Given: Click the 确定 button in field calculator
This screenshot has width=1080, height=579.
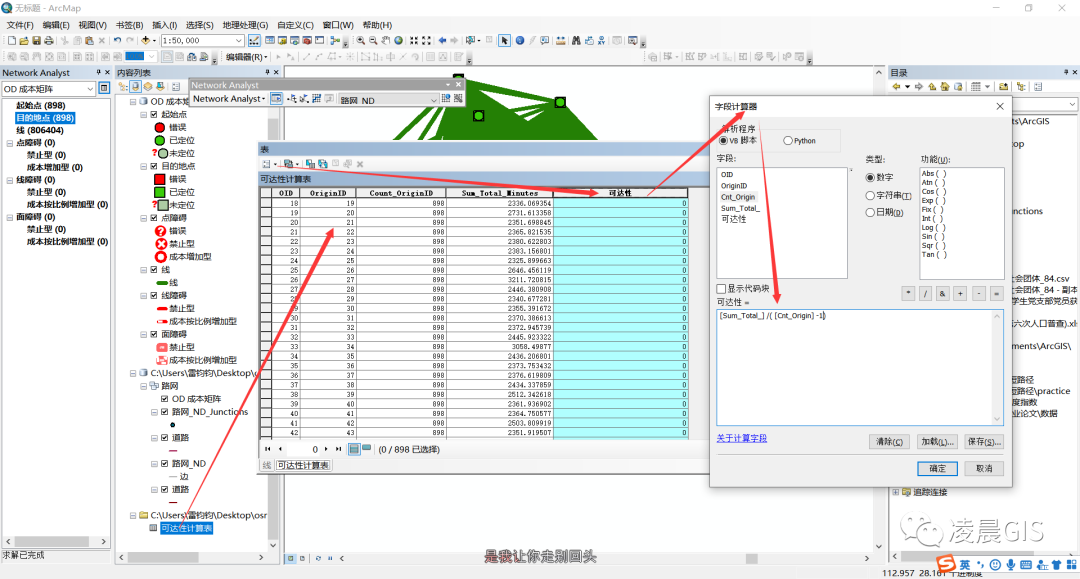Looking at the screenshot, I should [937, 468].
